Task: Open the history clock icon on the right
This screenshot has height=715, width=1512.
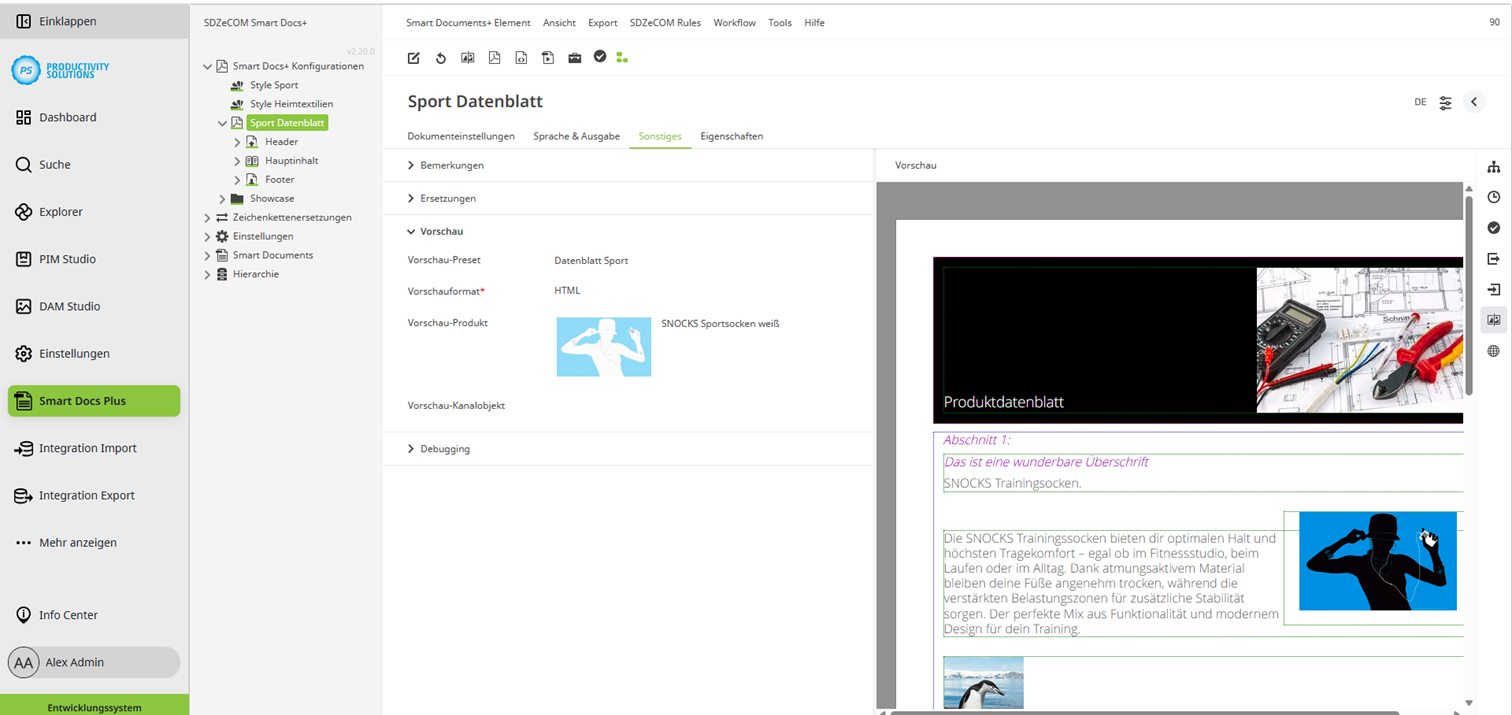Action: [x=1494, y=197]
